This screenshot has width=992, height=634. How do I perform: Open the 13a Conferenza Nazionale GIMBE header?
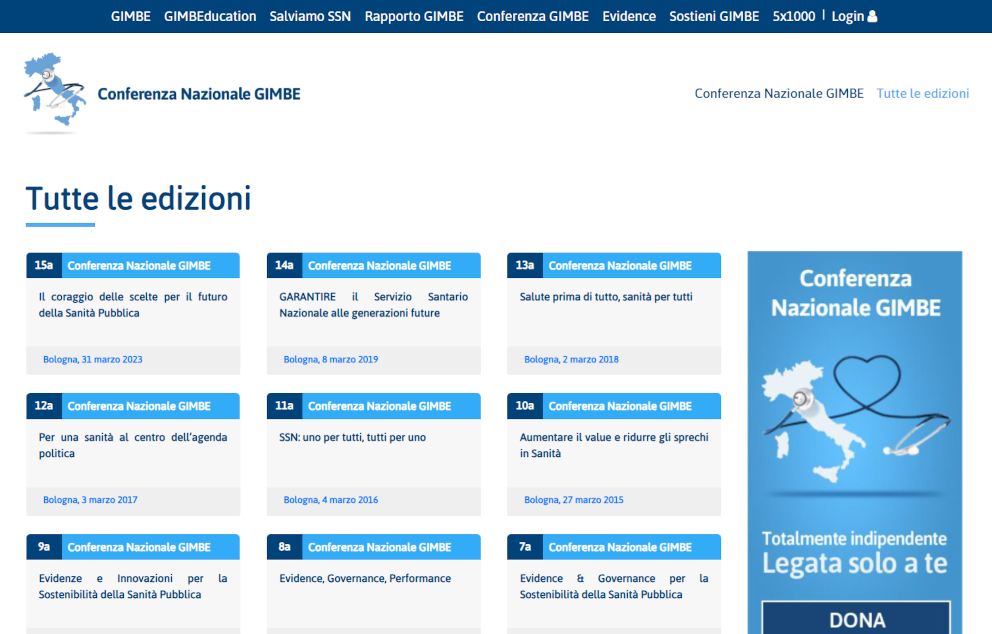click(614, 266)
